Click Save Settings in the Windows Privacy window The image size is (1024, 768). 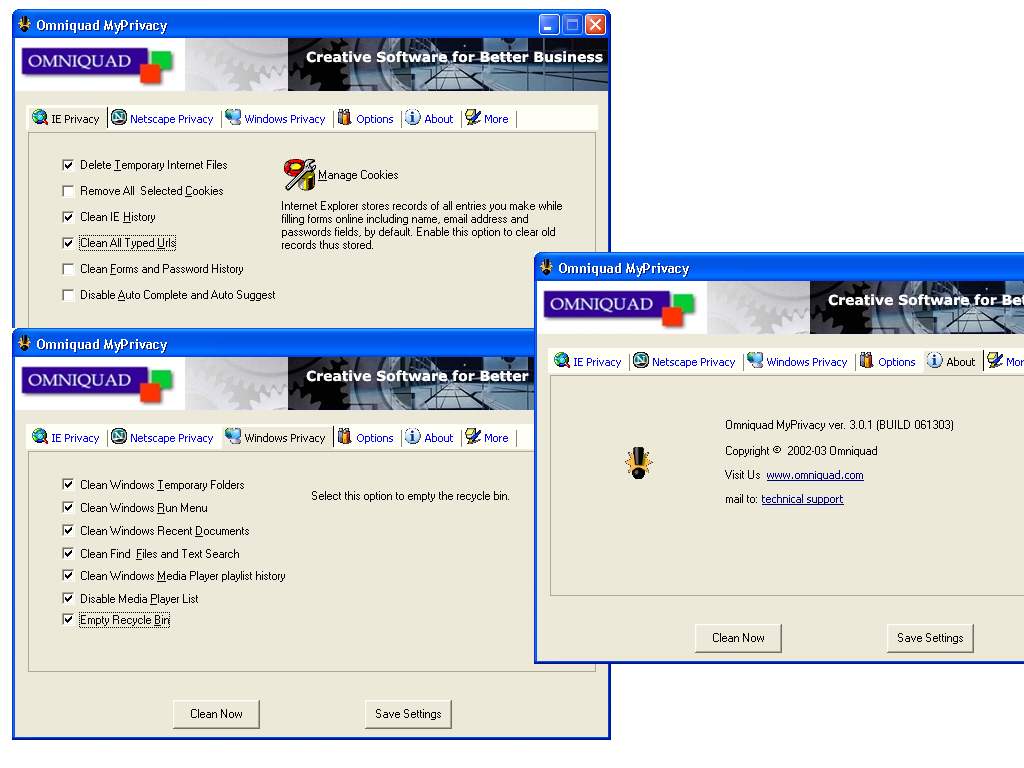click(x=408, y=714)
